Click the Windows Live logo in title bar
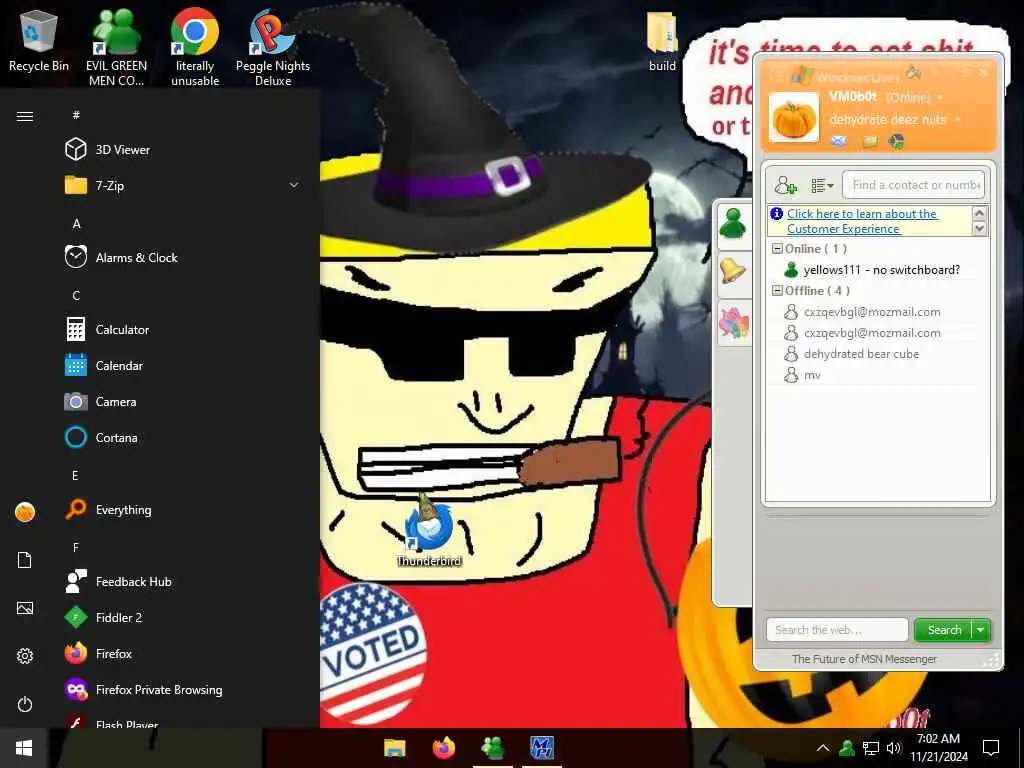The width and height of the screenshot is (1024, 768). click(802, 75)
